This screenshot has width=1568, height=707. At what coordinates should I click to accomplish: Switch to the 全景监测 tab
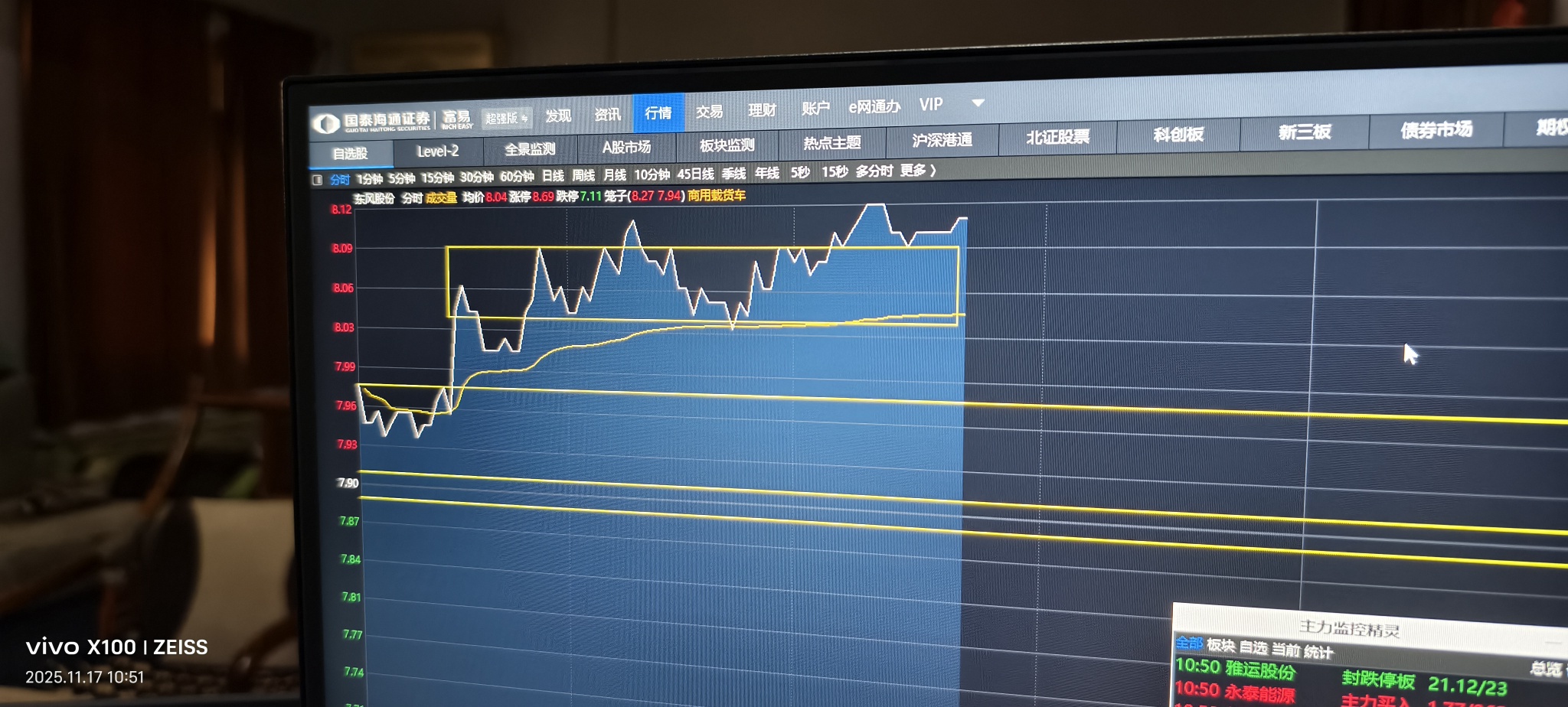click(530, 149)
